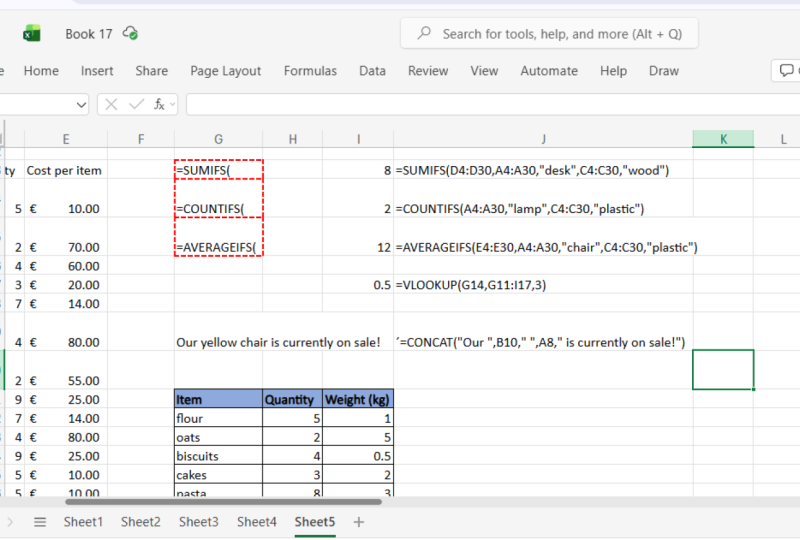Screen dimensions: 800x540
Task: Select column E header
Action: 66,139
